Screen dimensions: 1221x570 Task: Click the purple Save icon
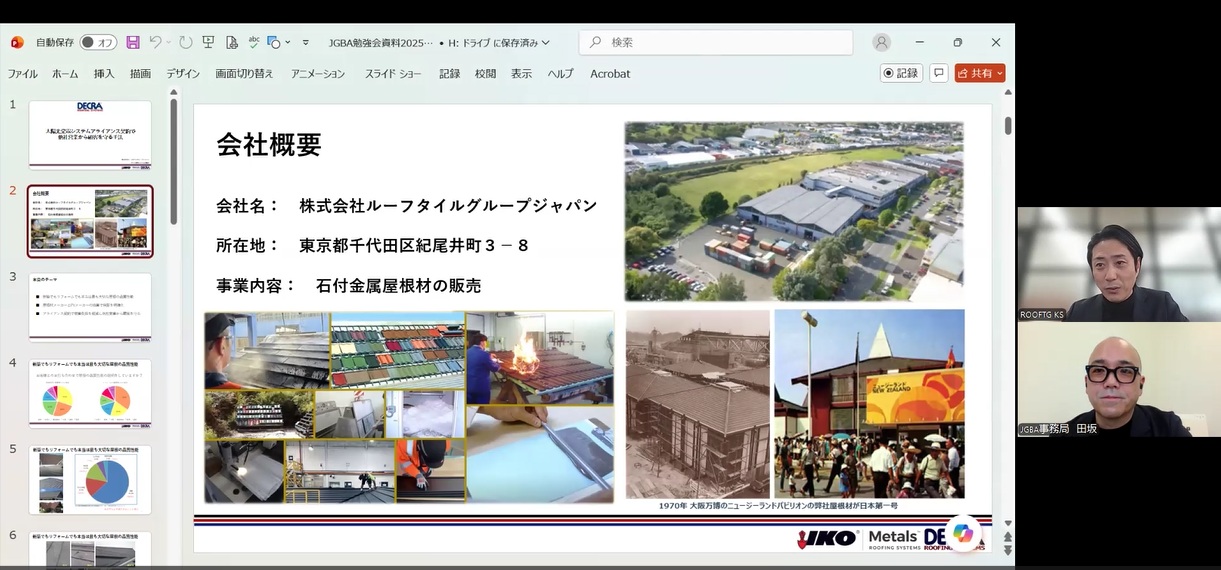133,43
